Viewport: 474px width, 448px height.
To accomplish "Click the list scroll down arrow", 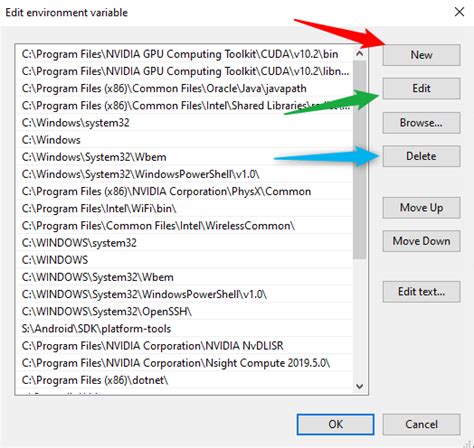I will click(360, 386).
